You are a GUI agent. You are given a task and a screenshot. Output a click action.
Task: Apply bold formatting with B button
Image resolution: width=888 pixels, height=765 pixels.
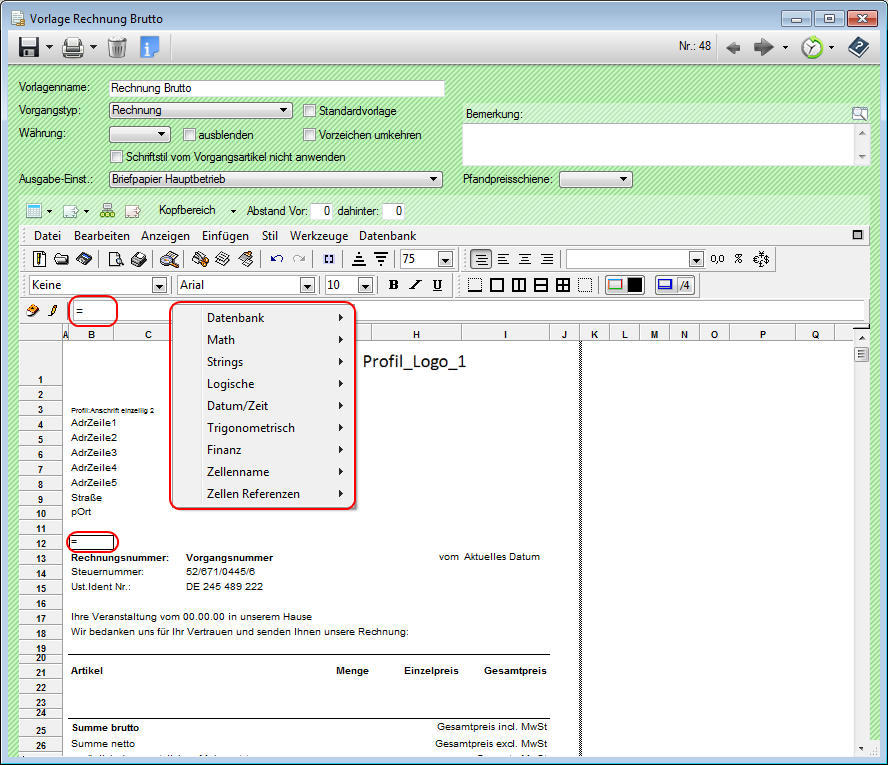393,285
